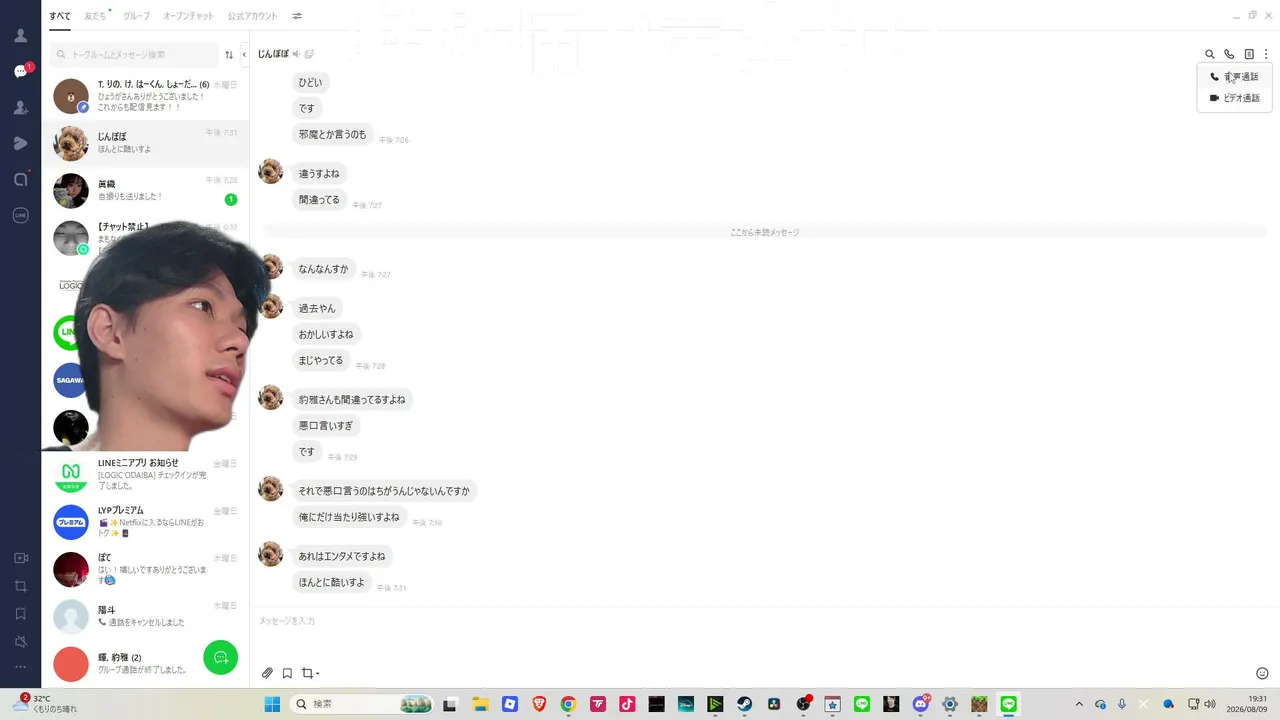Click the 邪魔とか言うのも message bubble
Screen dimensions: 1280x720
tap(332, 134)
